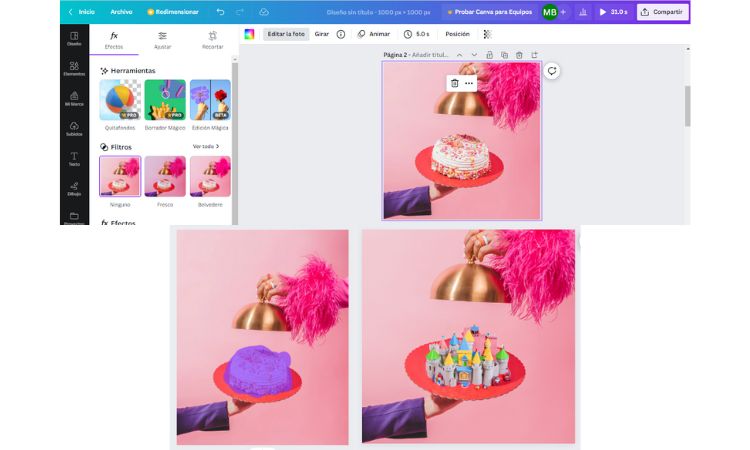Click the design title Diseño sin título

pos(378,12)
